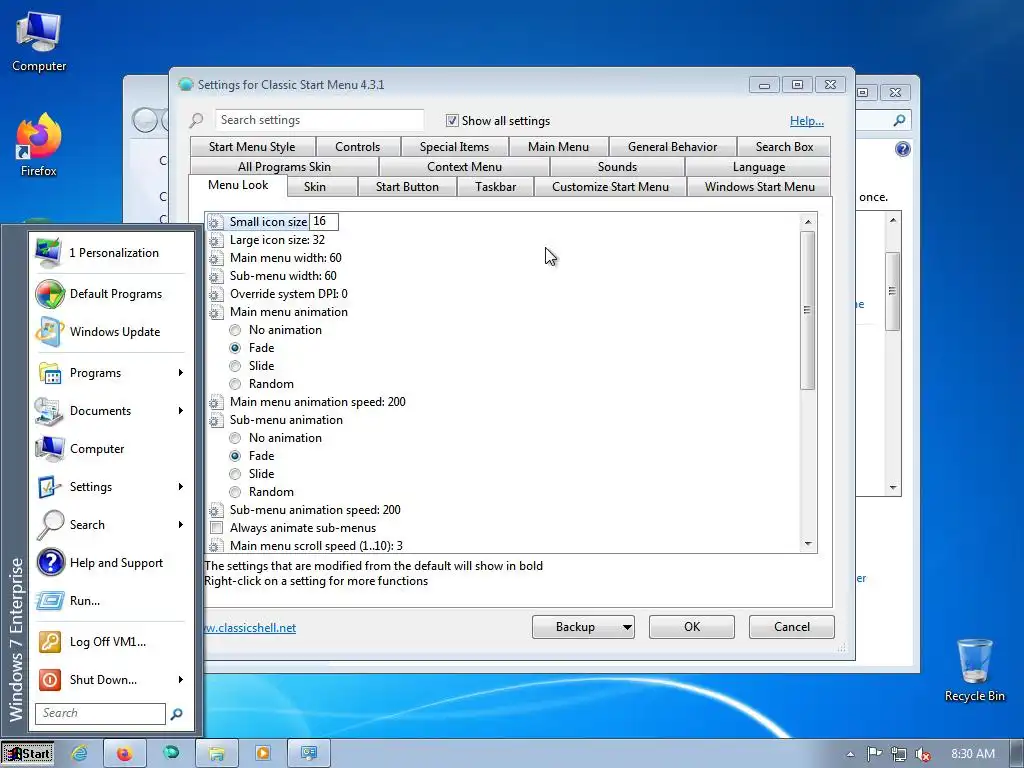Switch to the Start Menu Style tab
Screen dimensions: 1024x768
coord(252,147)
